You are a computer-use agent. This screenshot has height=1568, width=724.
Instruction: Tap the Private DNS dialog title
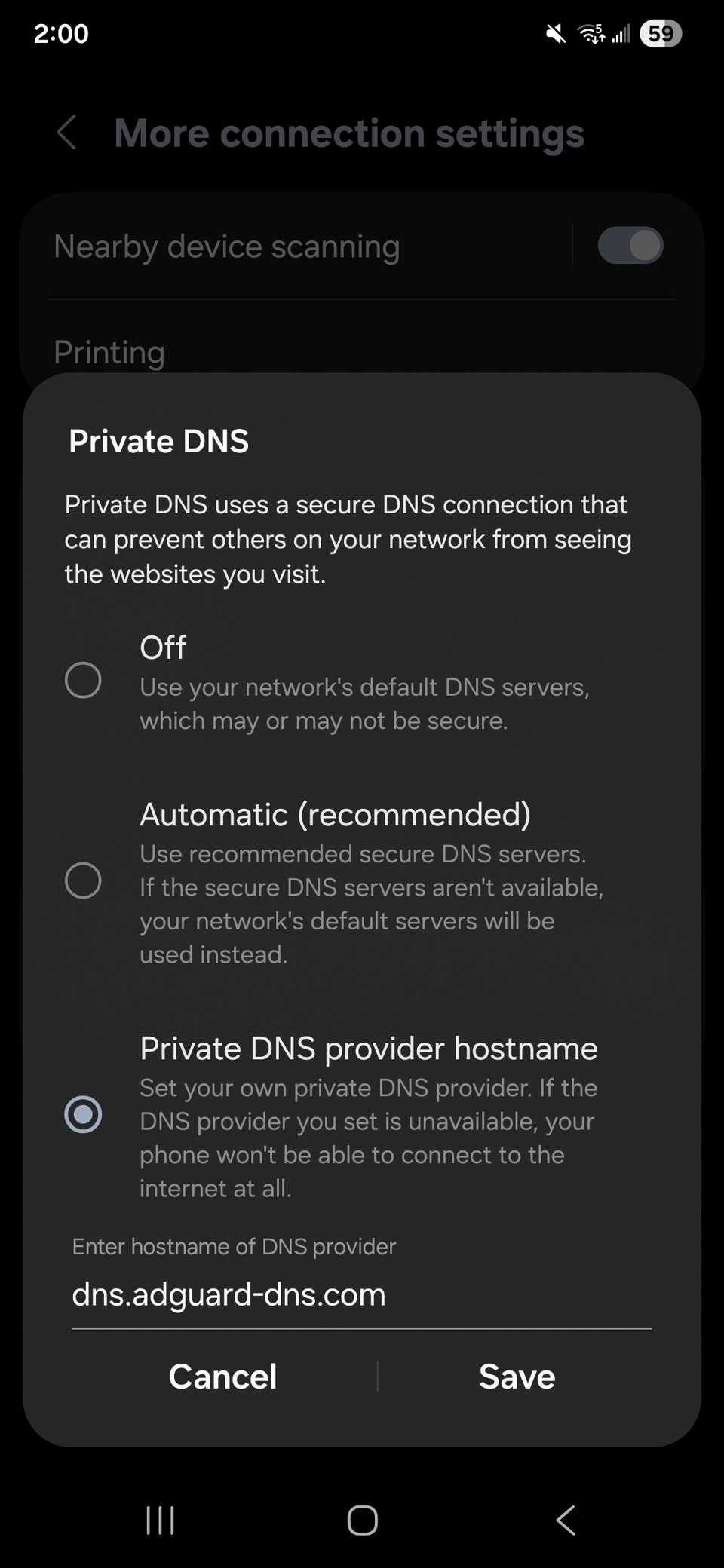point(158,441)
